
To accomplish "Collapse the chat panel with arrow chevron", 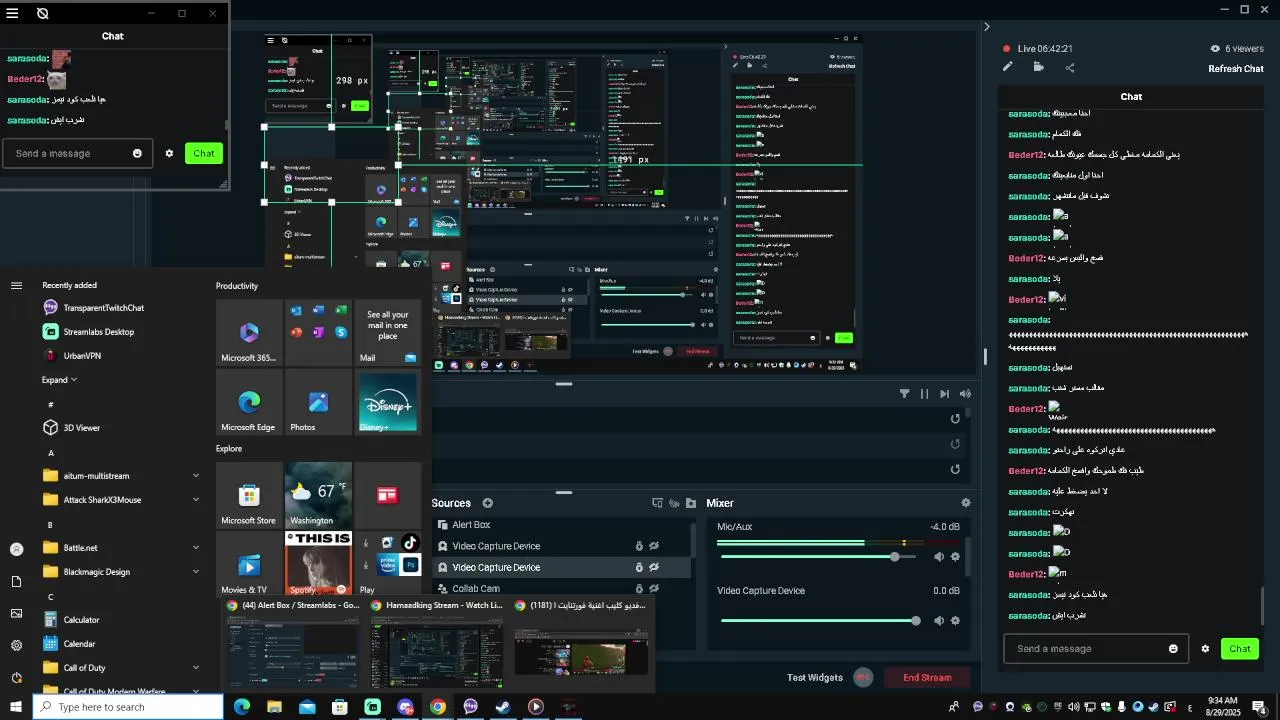I will coord(987,27).
